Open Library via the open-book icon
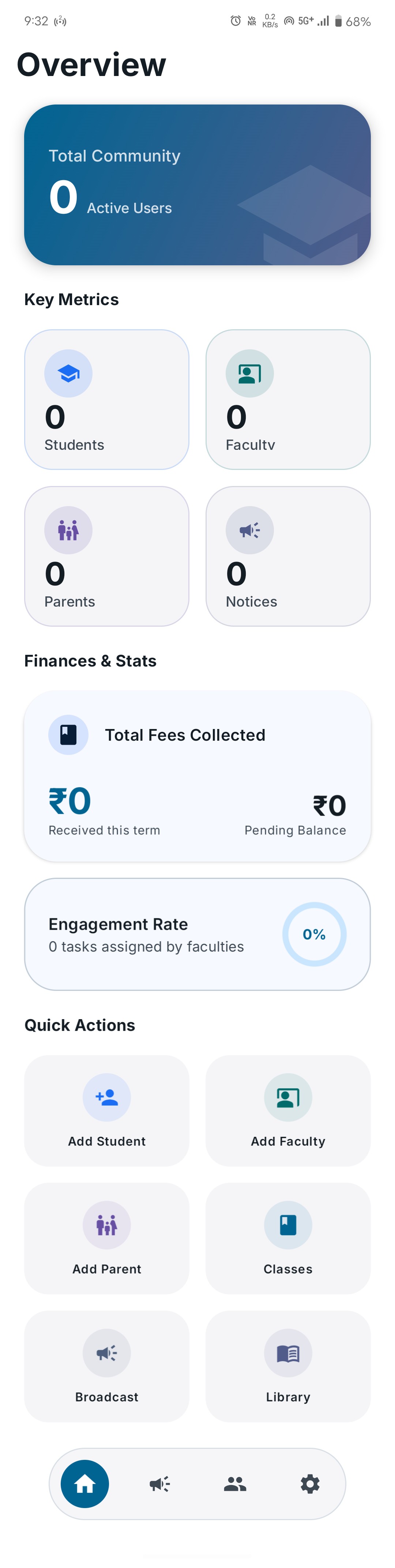 [288, 1353]
